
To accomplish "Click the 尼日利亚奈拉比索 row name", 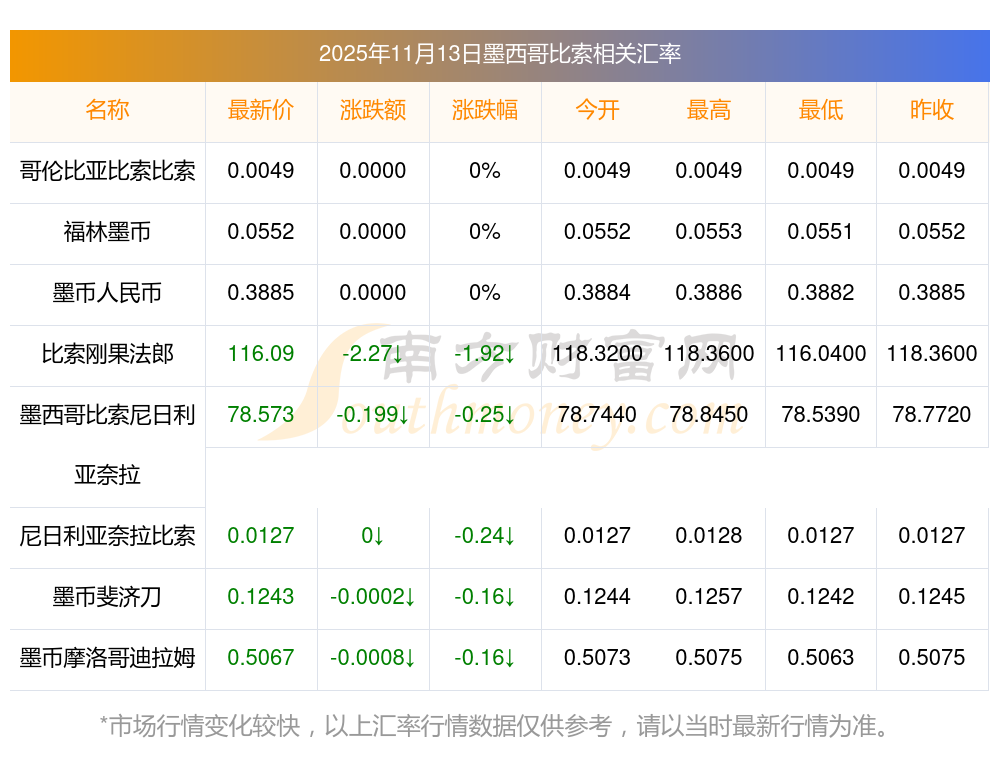I will click(107, 536).
